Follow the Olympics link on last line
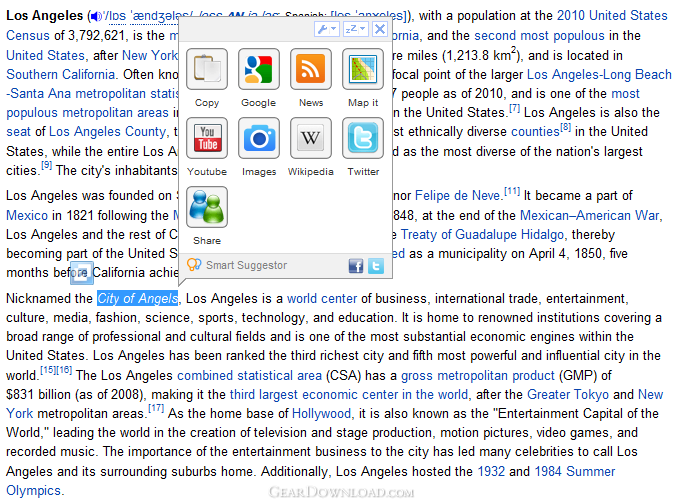Screen dimensions: 682x500 (33, 490)
